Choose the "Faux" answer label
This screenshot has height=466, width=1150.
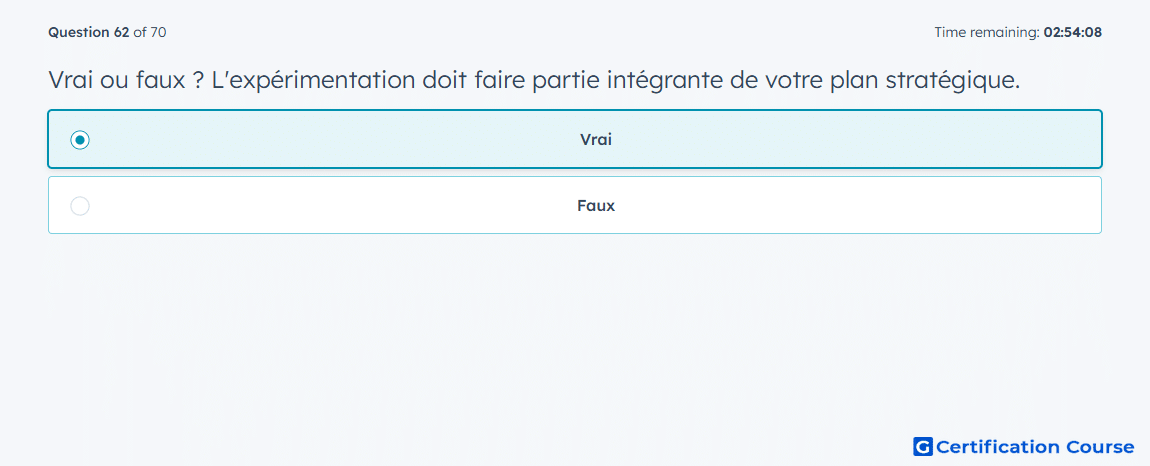(x=595, y=206)
